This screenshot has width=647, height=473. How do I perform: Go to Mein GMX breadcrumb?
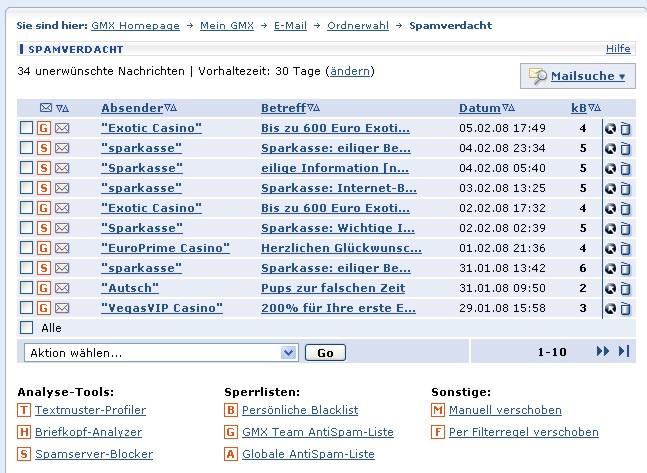pyautogui.click(x=227, y=26)
